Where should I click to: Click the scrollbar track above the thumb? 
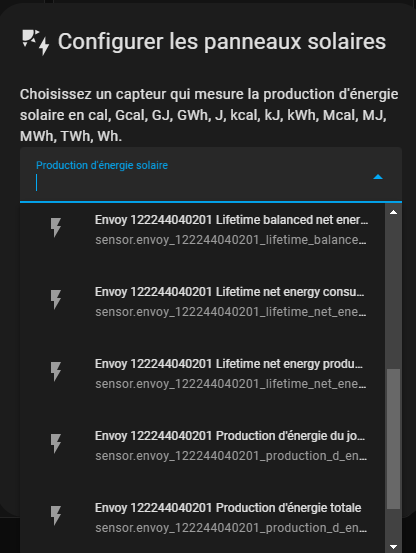[393, 293]
